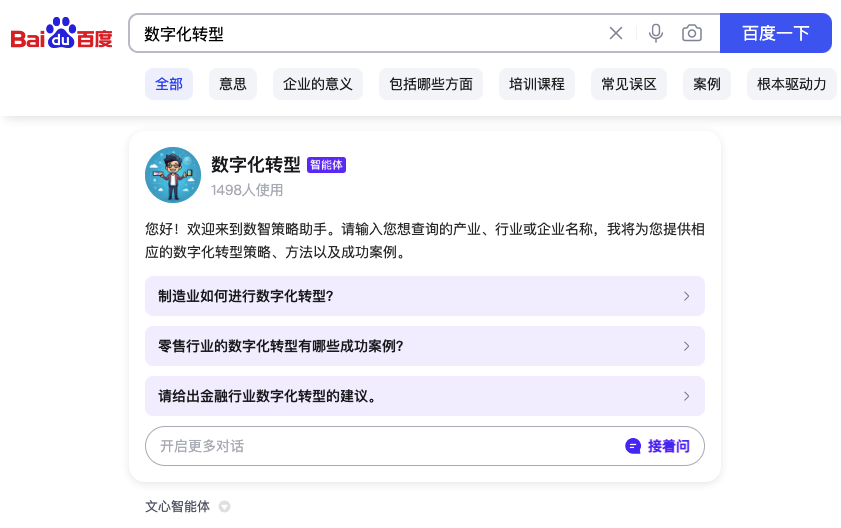The height and width of the screenshot is (528, 841).
Task: Ask 零售行业的数字化转型有哪些成功案例?
Action: (x=425, y=346)
